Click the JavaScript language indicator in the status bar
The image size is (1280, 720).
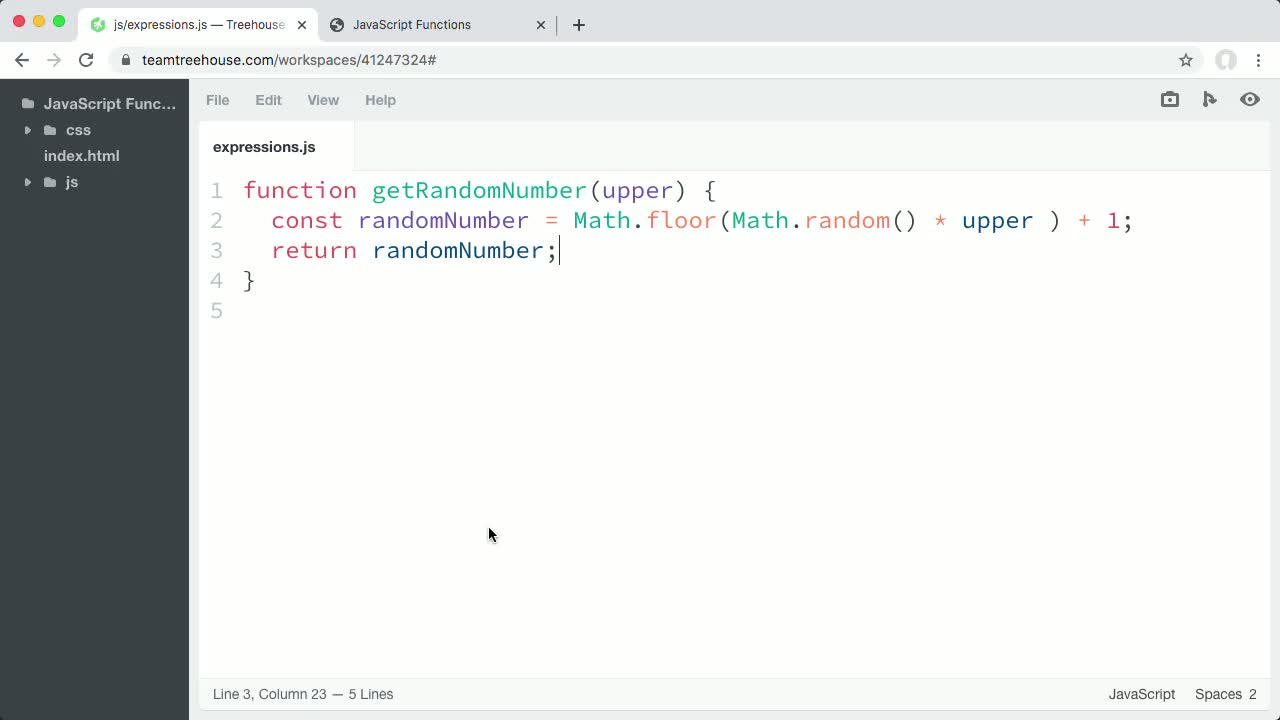point(1141,694)
